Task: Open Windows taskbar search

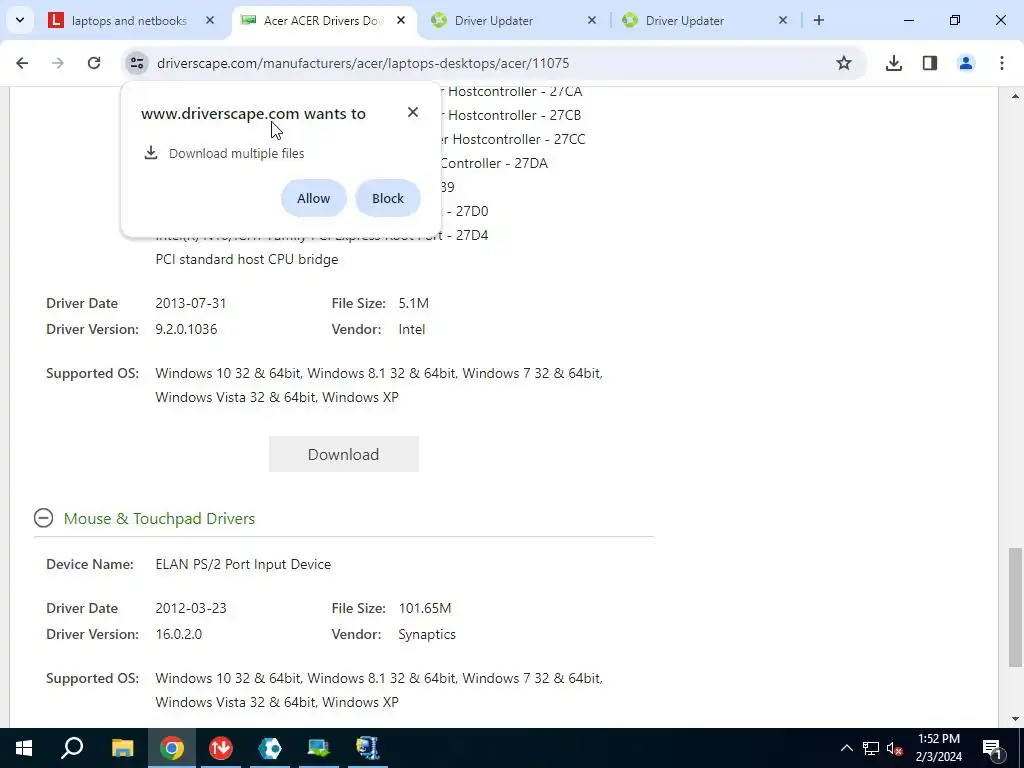Action: coord(72,748)
